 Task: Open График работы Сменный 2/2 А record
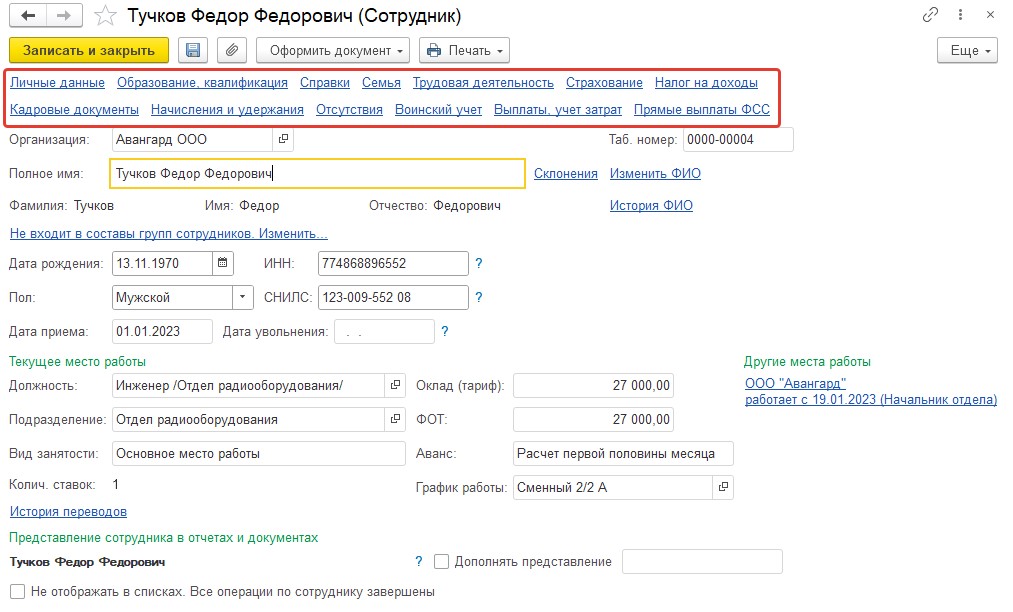(x=723, y=487)
